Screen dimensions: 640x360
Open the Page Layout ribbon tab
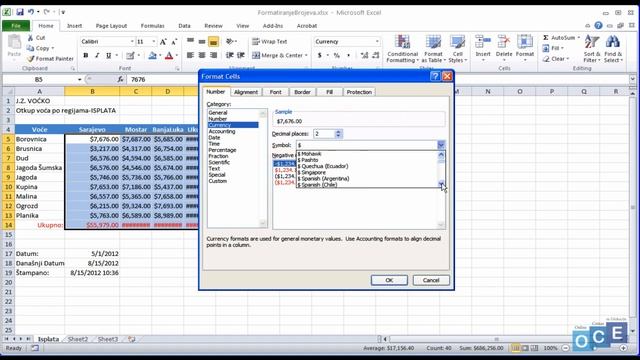111,26
